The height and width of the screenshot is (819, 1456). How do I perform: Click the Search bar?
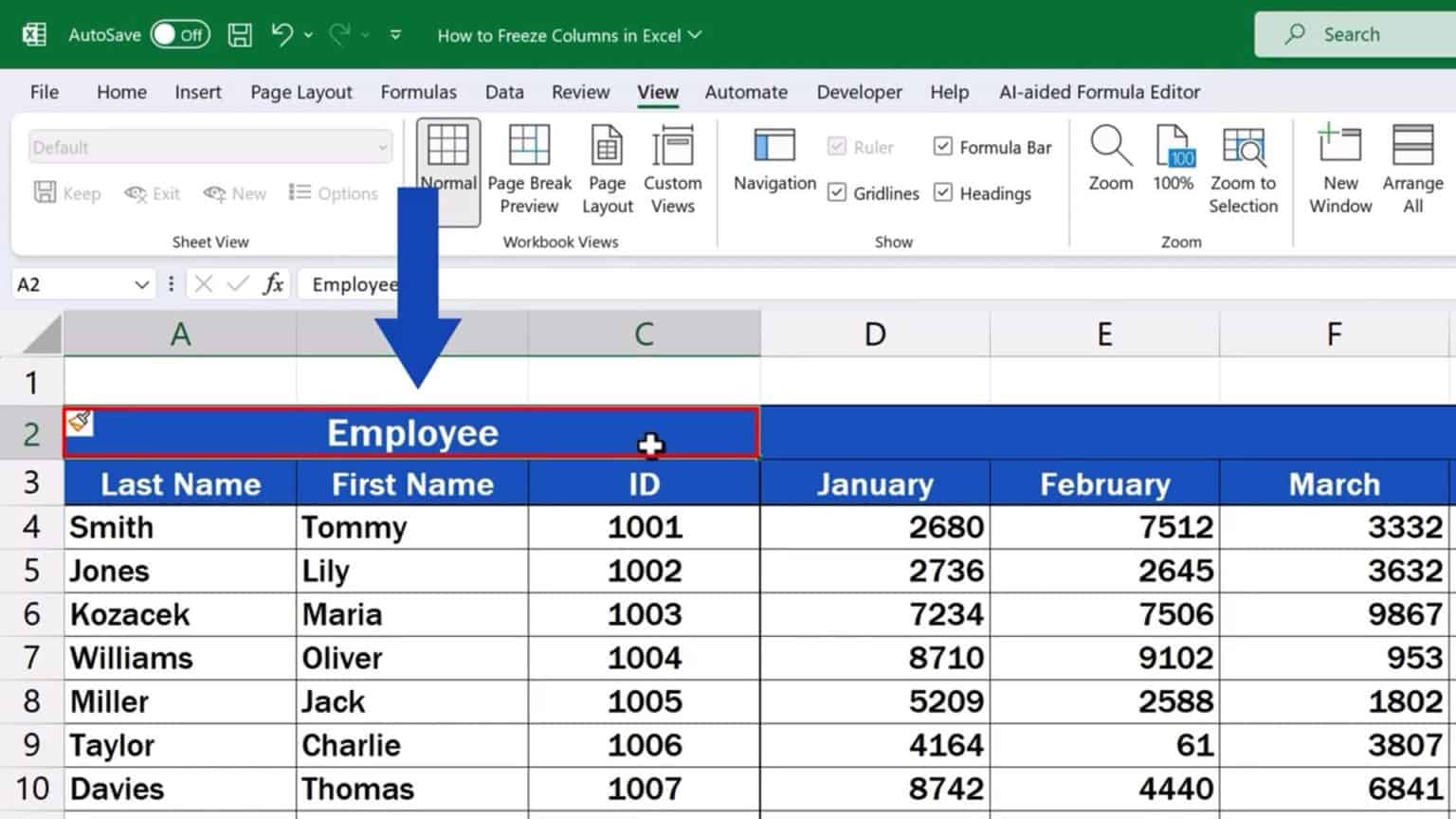1356,33
